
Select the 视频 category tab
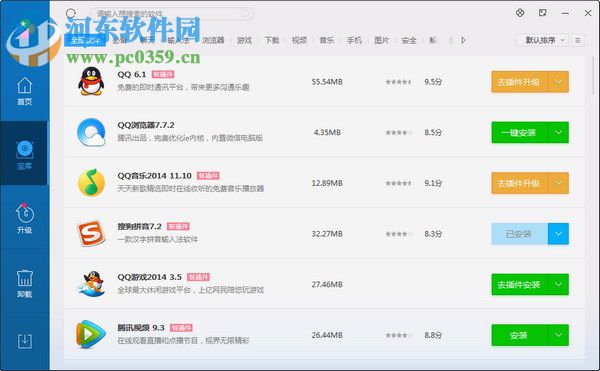click(x=299, y=40)
